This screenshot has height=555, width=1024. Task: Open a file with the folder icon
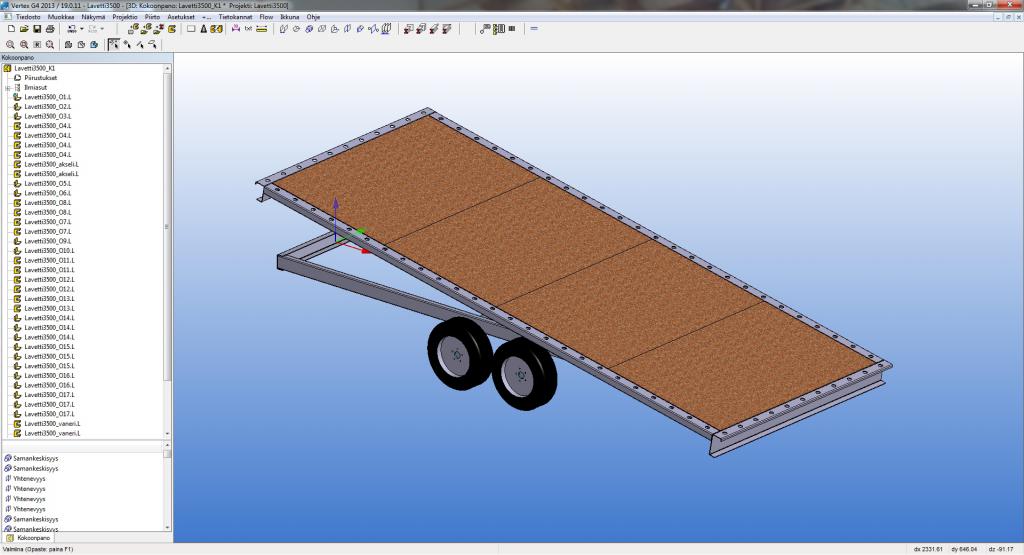tap(24, 29)
